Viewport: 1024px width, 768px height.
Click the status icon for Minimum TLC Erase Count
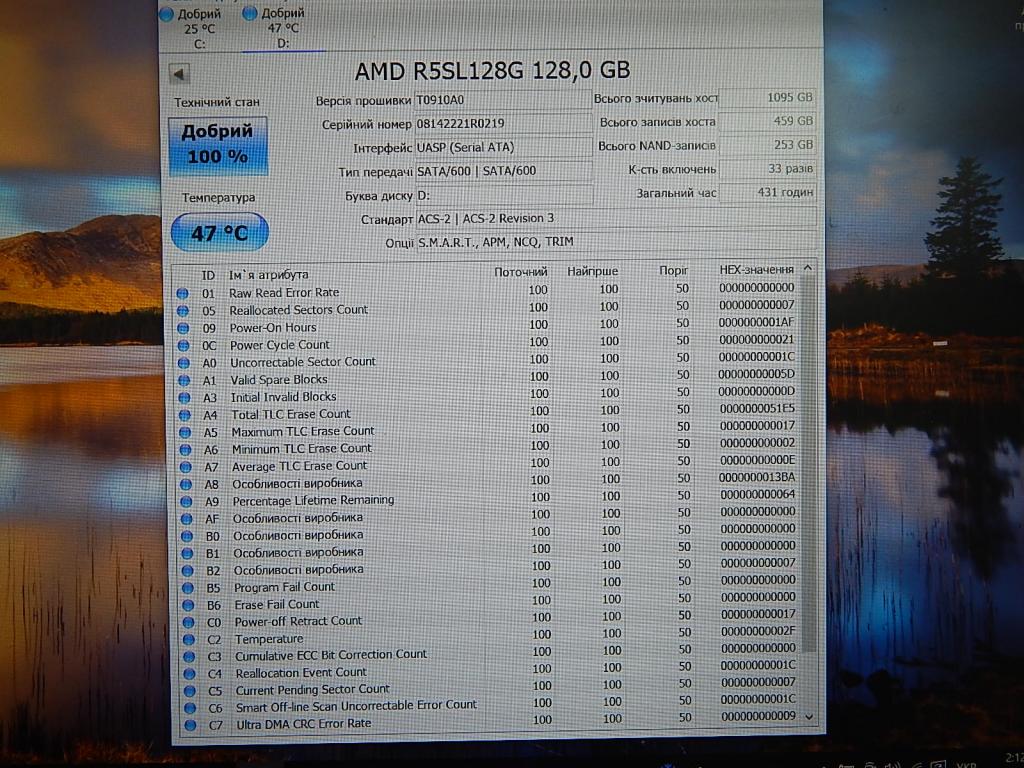tap(185, 449)
